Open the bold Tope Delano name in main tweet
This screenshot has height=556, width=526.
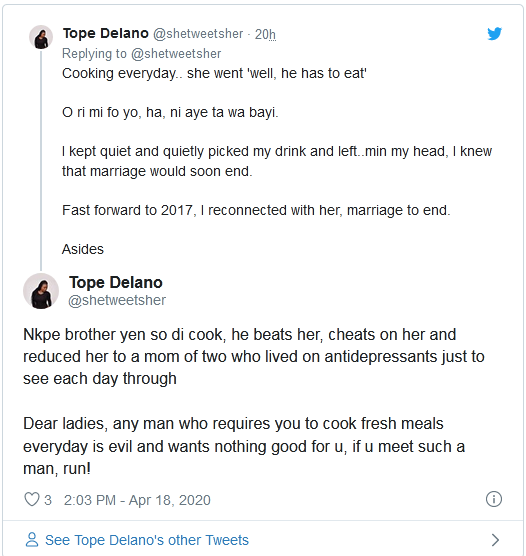[x=116, y=283]
